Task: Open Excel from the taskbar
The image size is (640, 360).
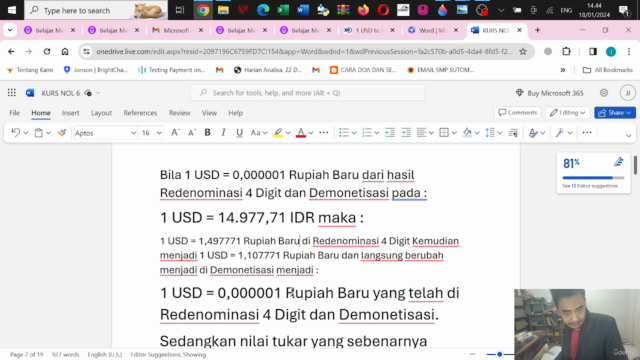Action: point(283,10)
